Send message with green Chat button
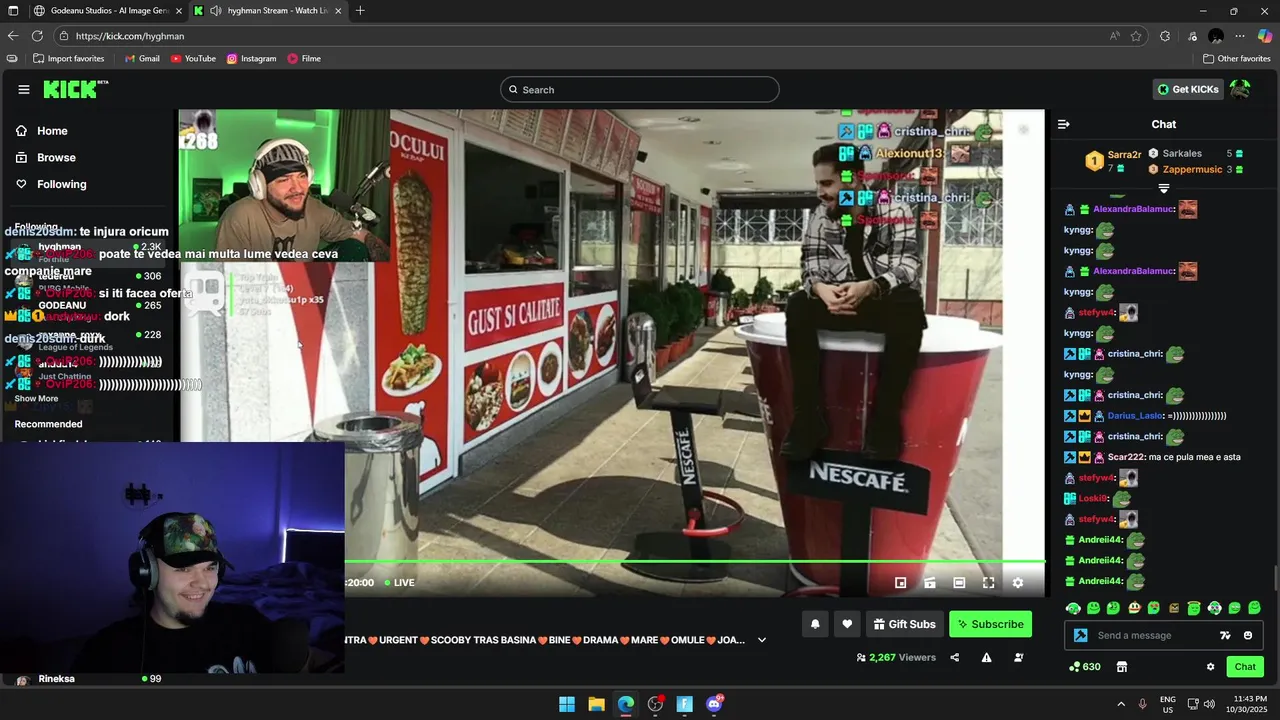 point(1245,667)
